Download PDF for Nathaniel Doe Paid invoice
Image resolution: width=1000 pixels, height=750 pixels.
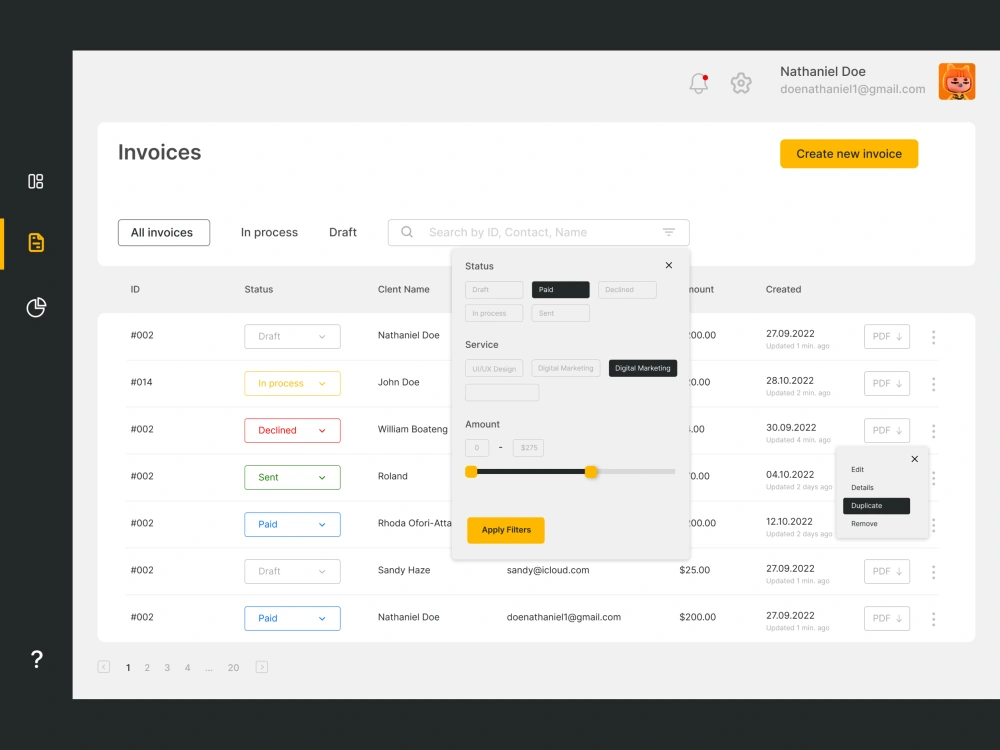886,619
